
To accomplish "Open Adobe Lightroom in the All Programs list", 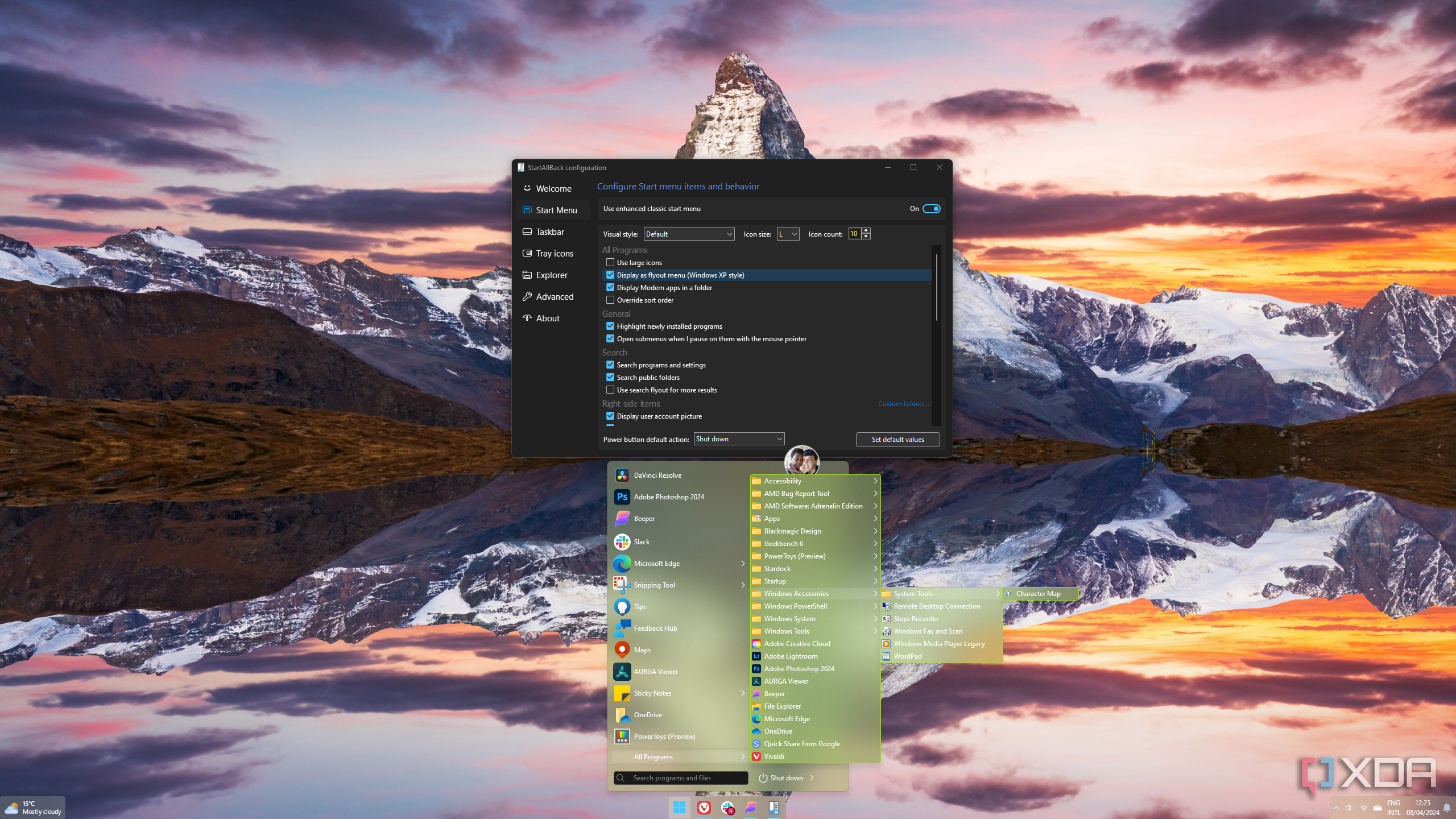I will pos(791,656).
